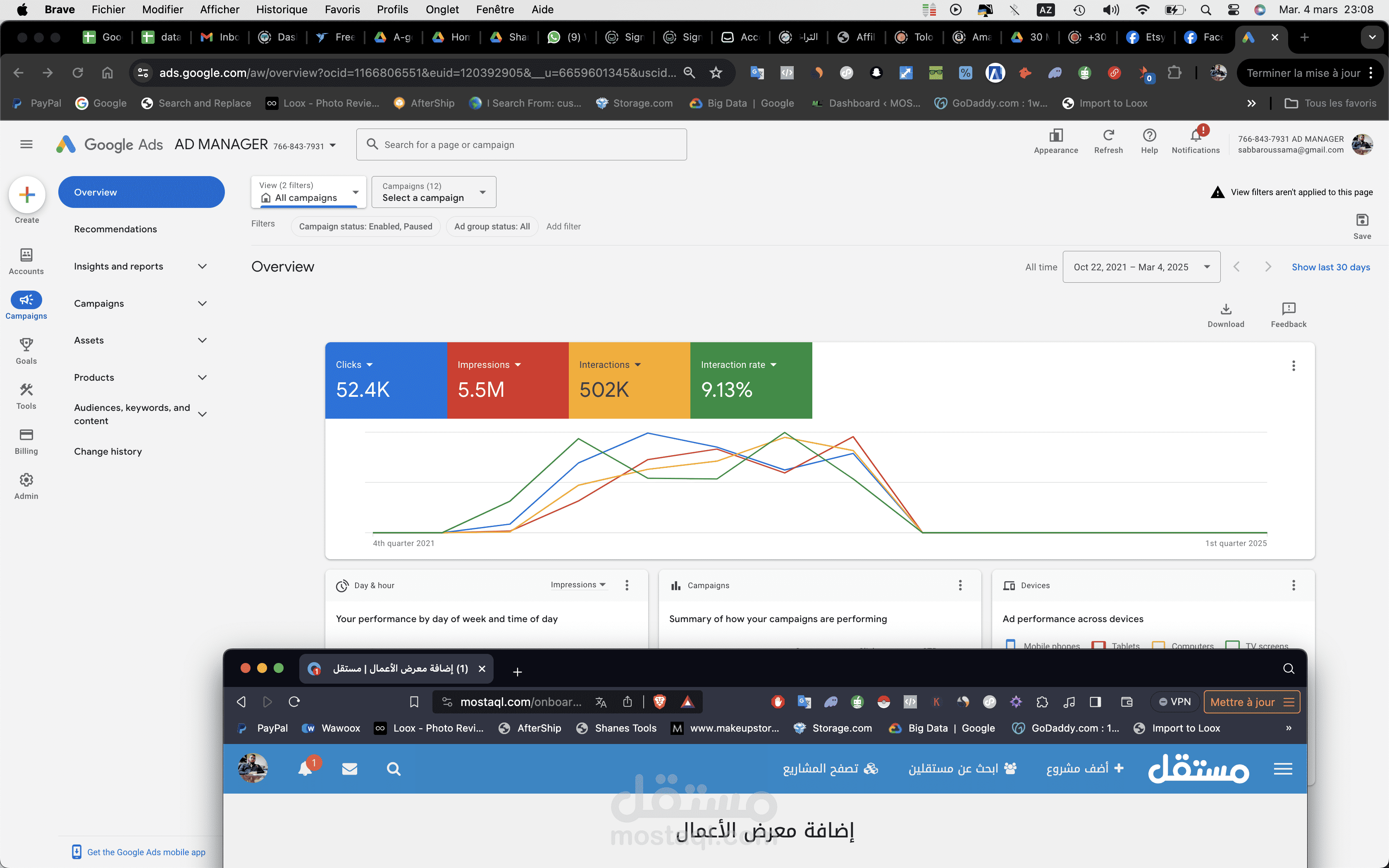Image resolution: width=1389 pixels, height=868 pixels.
Task: Open the Tools wrench icon
Action: point(26,390)
